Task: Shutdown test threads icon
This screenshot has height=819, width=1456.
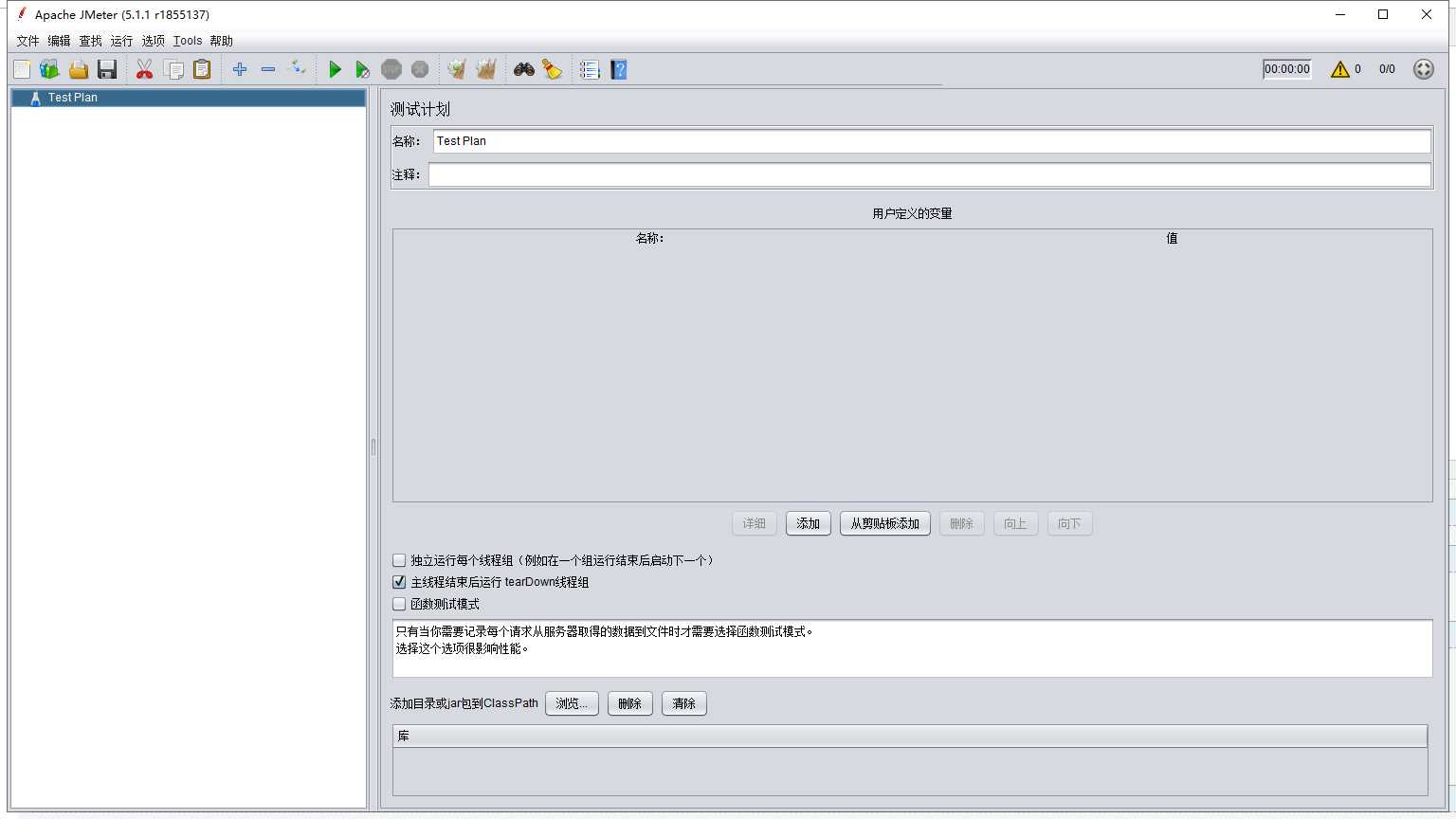Action: pos(420,69)
